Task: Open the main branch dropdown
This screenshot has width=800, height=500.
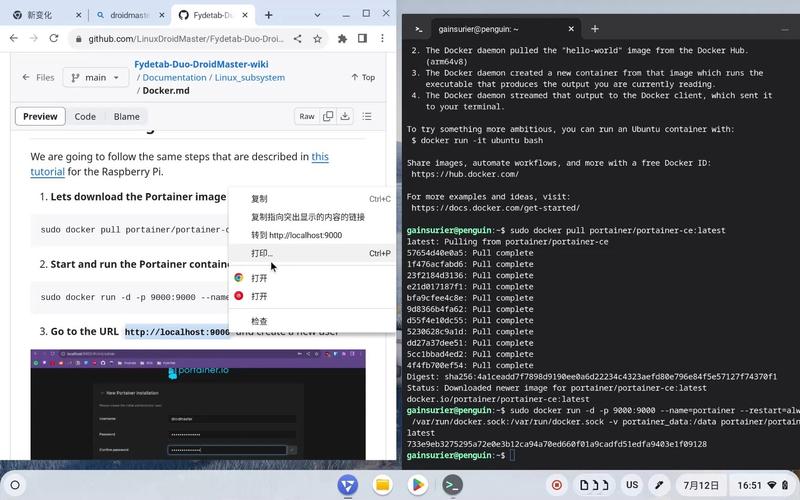Action: click(96, 78)
